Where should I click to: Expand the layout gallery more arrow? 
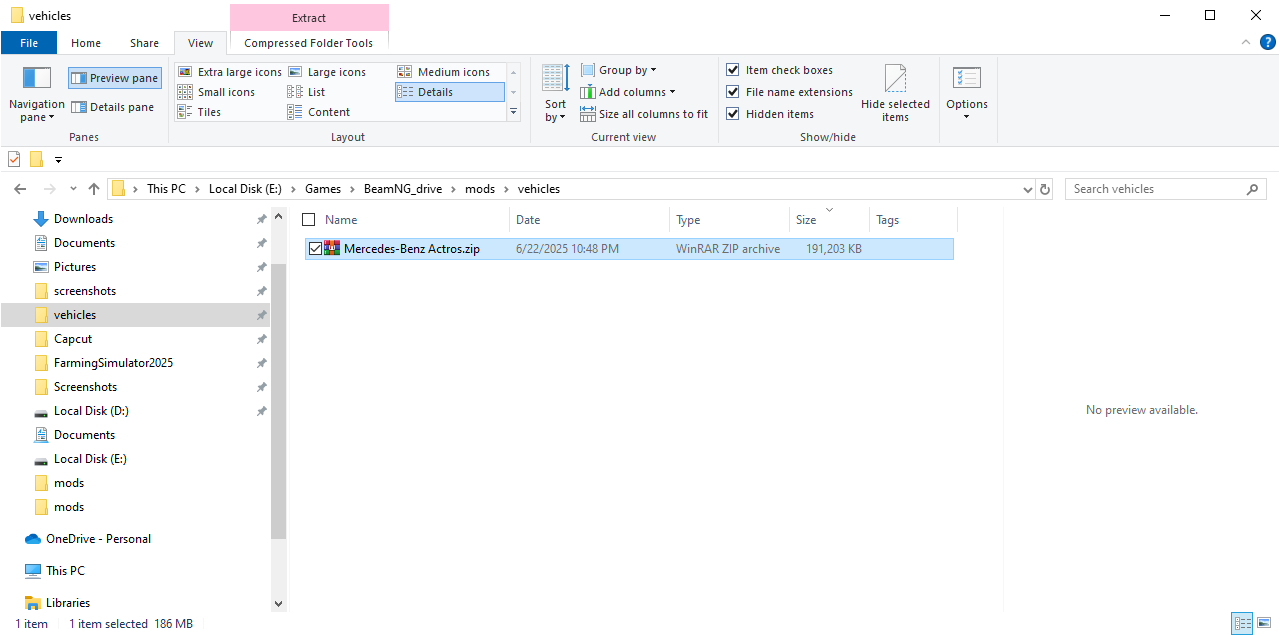coord(514,112)
